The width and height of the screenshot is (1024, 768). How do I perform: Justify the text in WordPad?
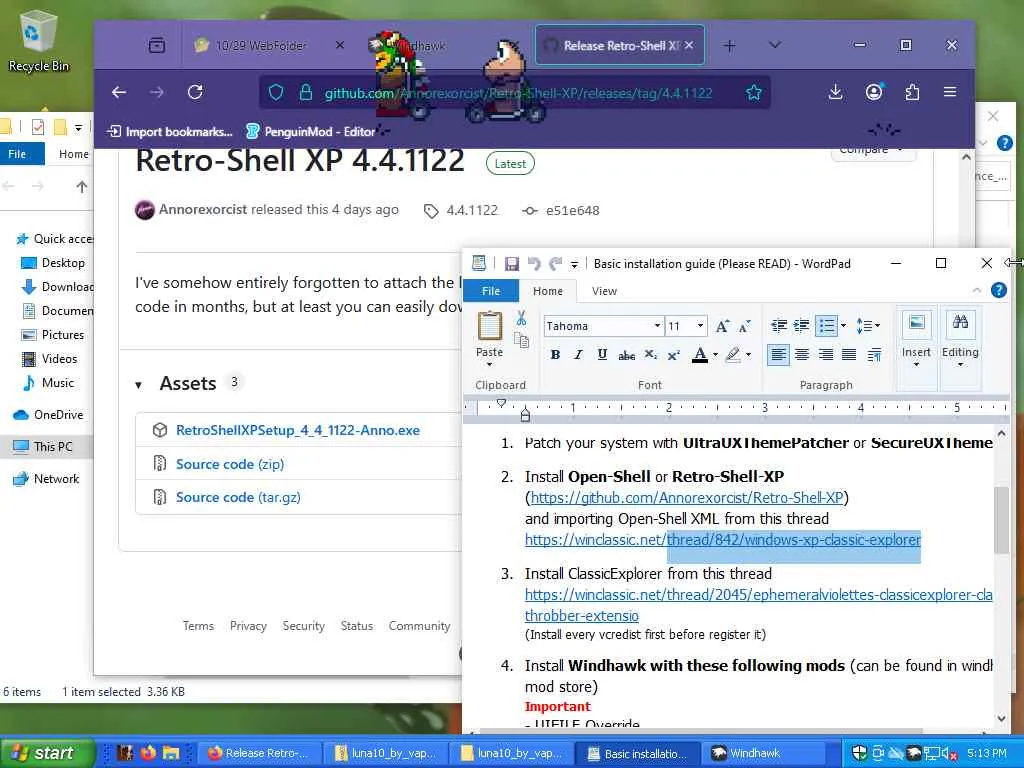pyautogui.click(x=849, y=355)
